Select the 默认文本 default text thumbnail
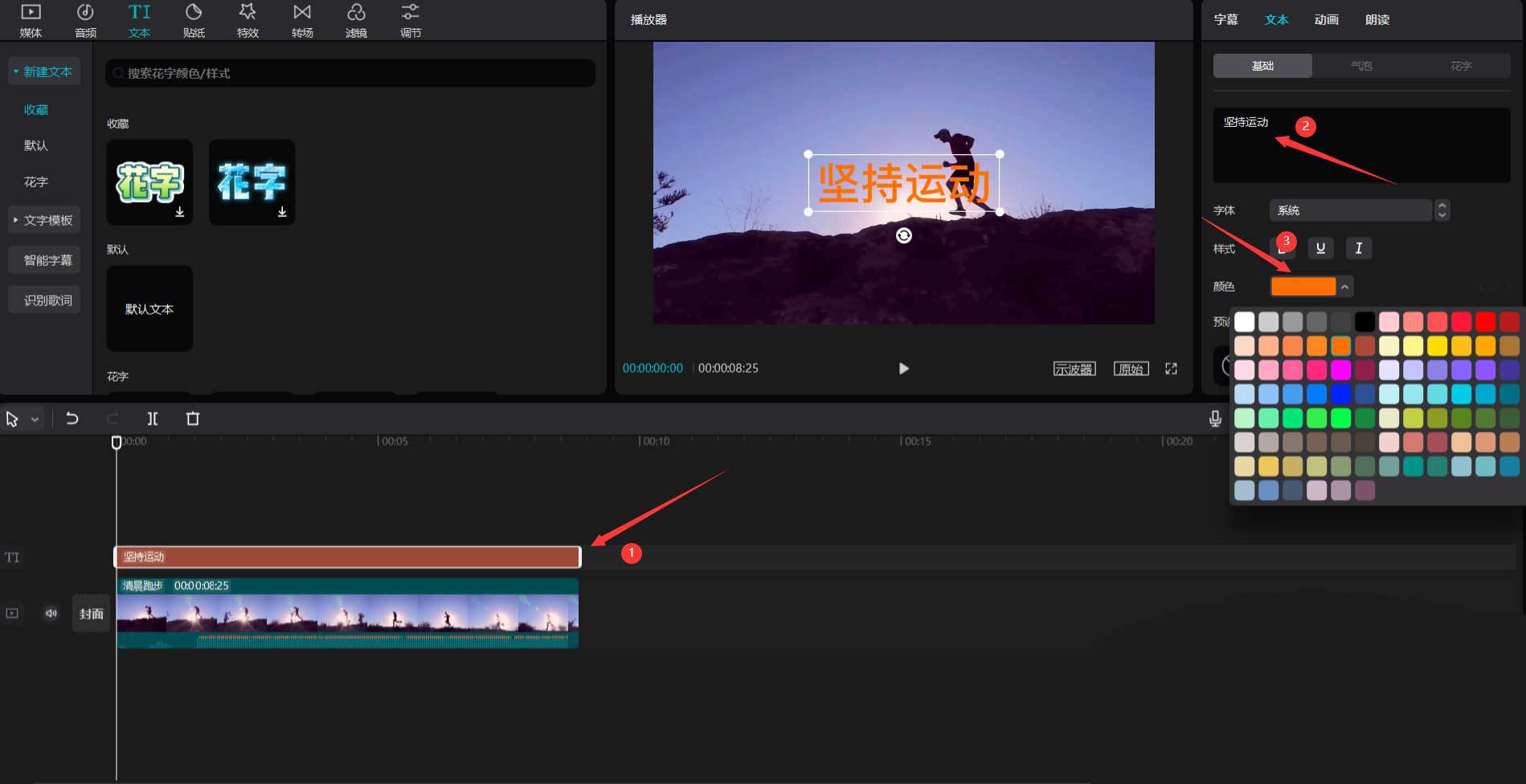 pos(149,308)
